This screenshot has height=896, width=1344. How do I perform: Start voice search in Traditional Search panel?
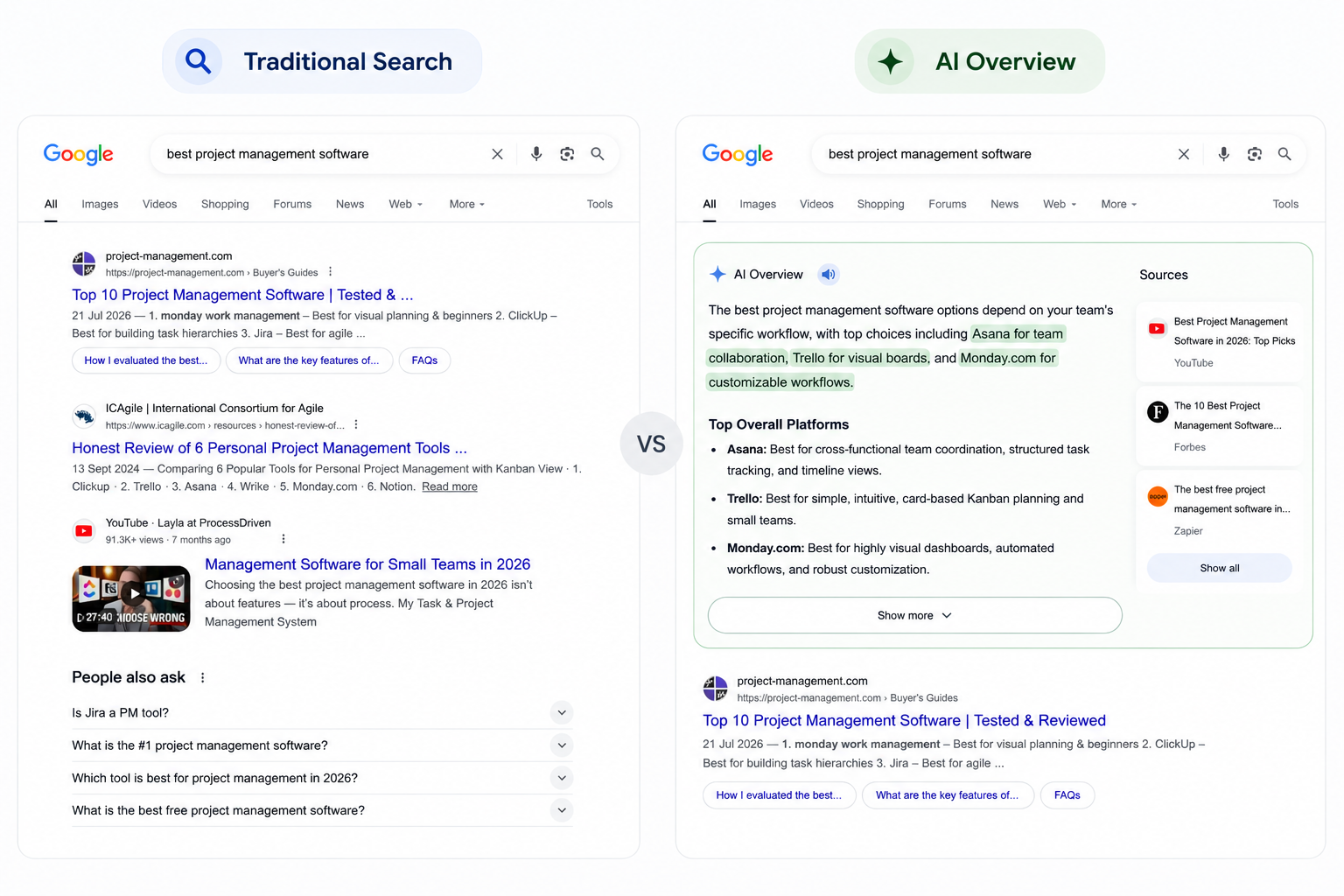[x=536, y=154]
